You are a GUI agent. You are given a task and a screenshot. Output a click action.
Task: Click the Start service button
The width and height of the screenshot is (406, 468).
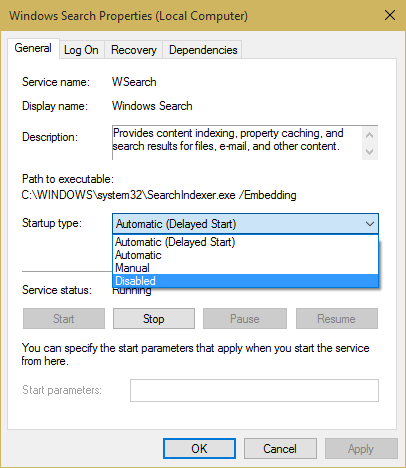64,319
